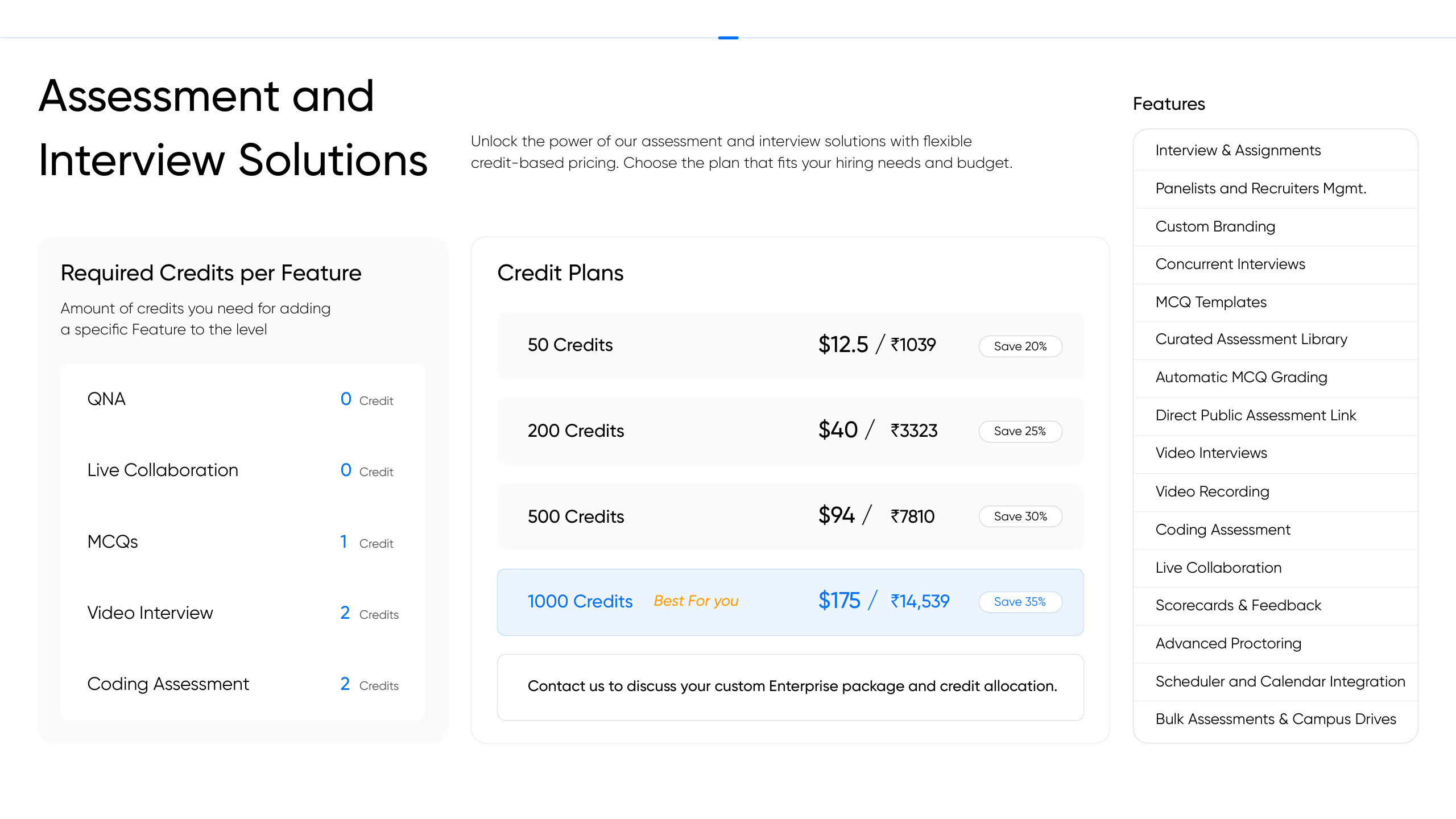
Task: Select Interview & Assignments feature
Action: pos(1275,151)
